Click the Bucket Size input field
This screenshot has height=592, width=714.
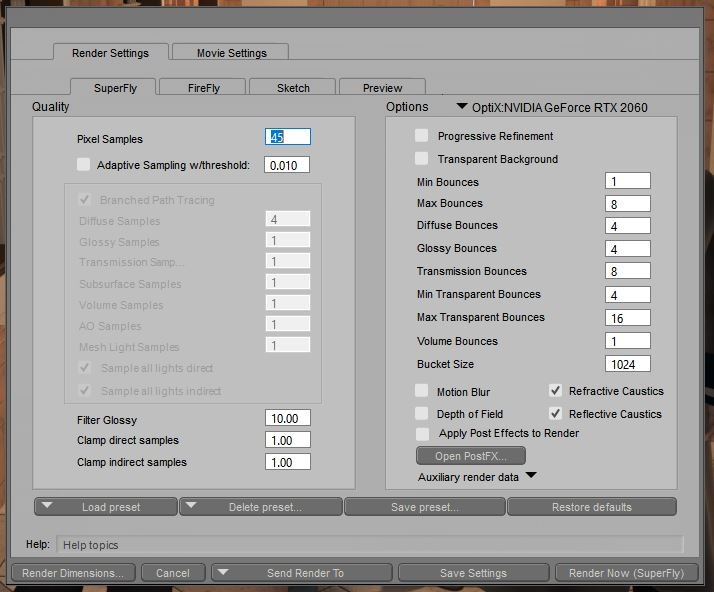[x=627, y=364]
